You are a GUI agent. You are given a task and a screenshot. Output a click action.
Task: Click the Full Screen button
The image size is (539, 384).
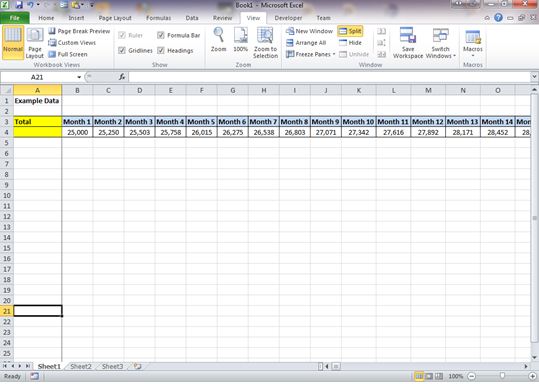(x=68, y=54)
